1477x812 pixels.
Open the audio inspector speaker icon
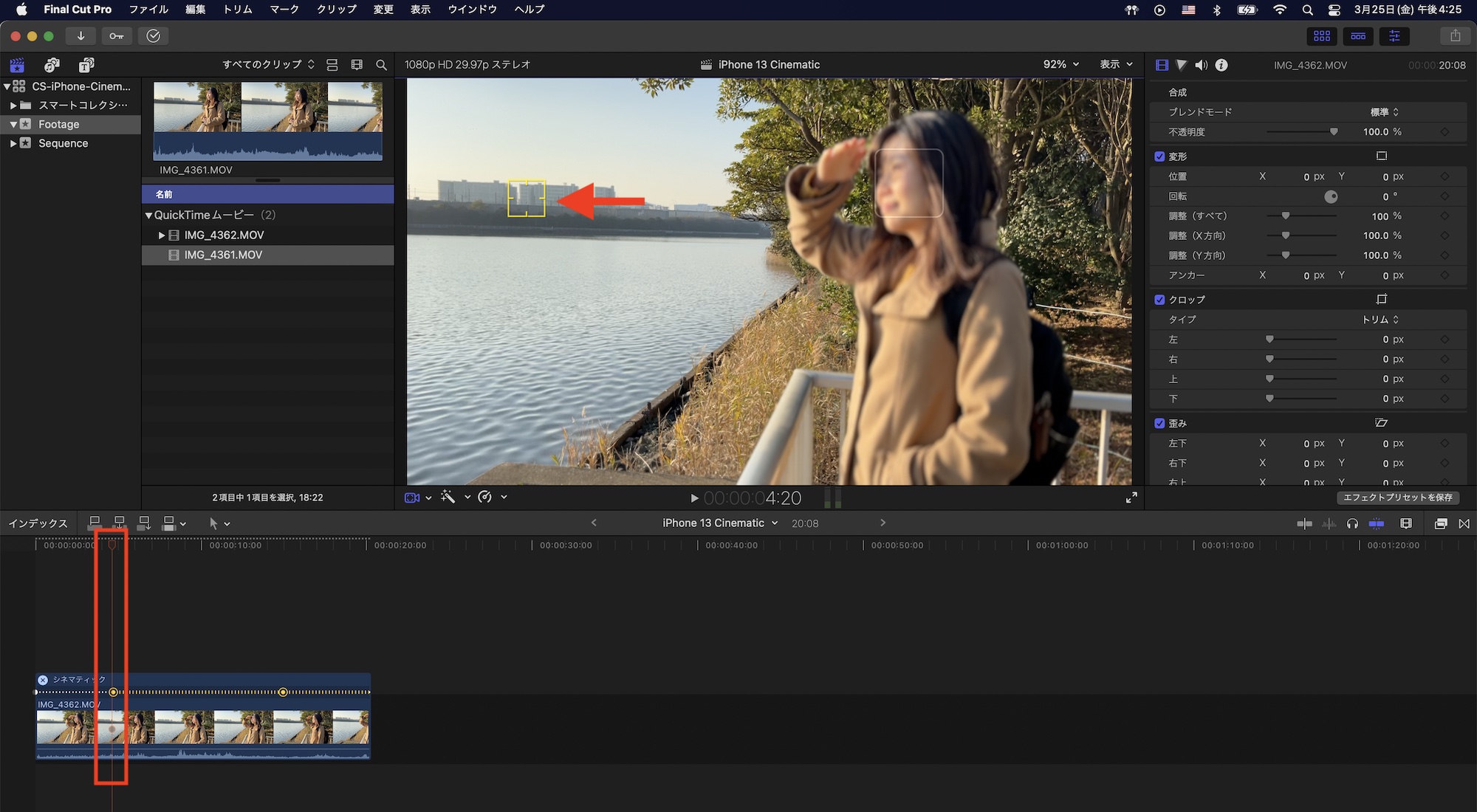pyautogui.click(x=1202, y=65)
